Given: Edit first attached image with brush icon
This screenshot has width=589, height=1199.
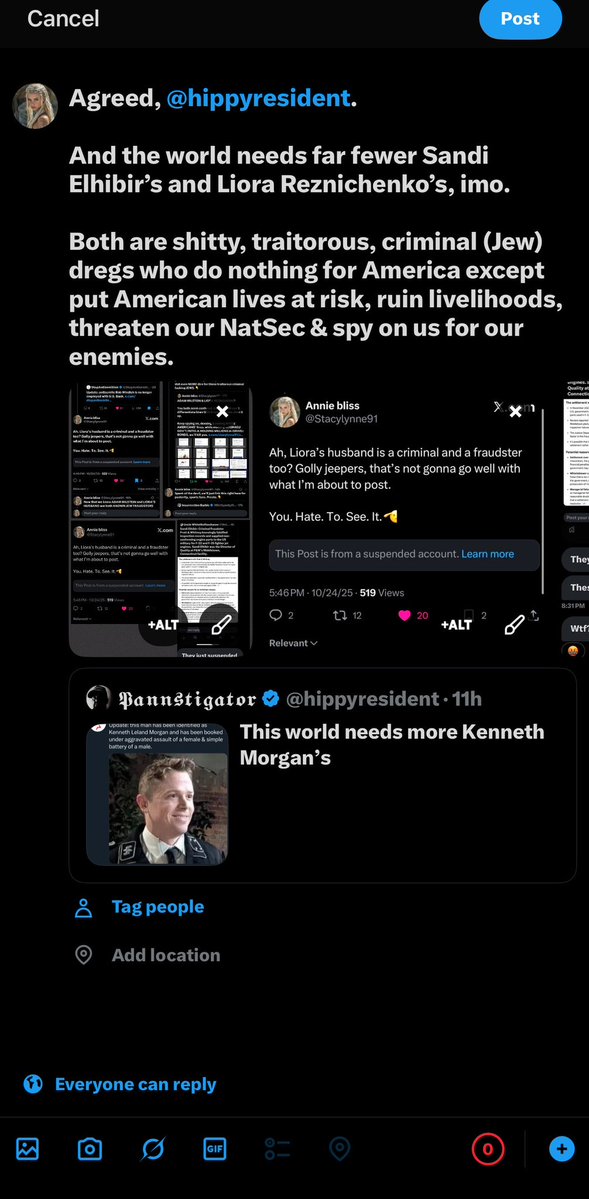Looking at the screenshot, I should (x=220, y=625).
